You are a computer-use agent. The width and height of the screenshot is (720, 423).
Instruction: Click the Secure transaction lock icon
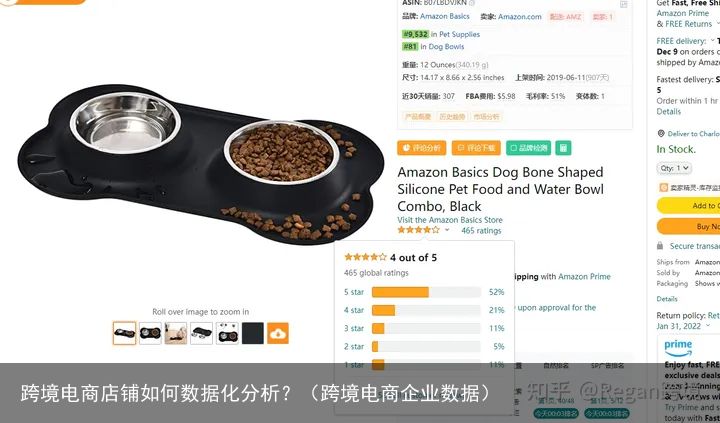tap(660, 246)
